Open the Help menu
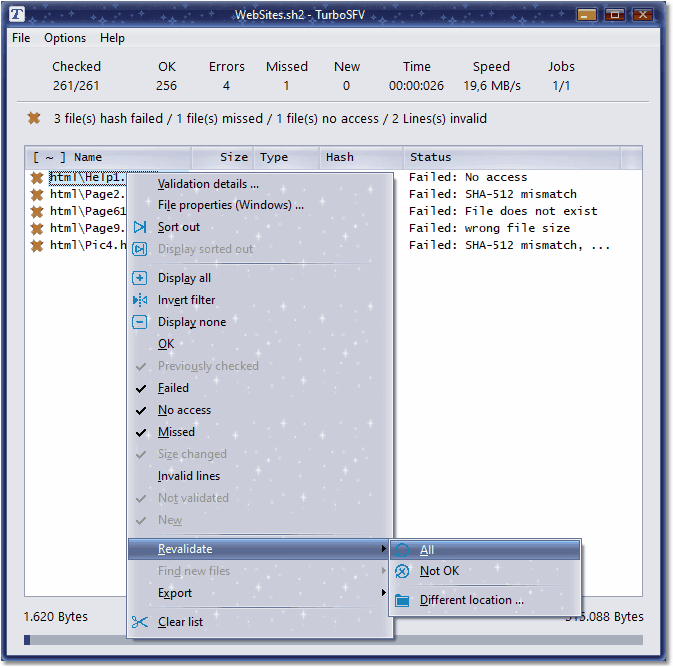This screenshot has height=668, width=673. (x=112, y=38)
